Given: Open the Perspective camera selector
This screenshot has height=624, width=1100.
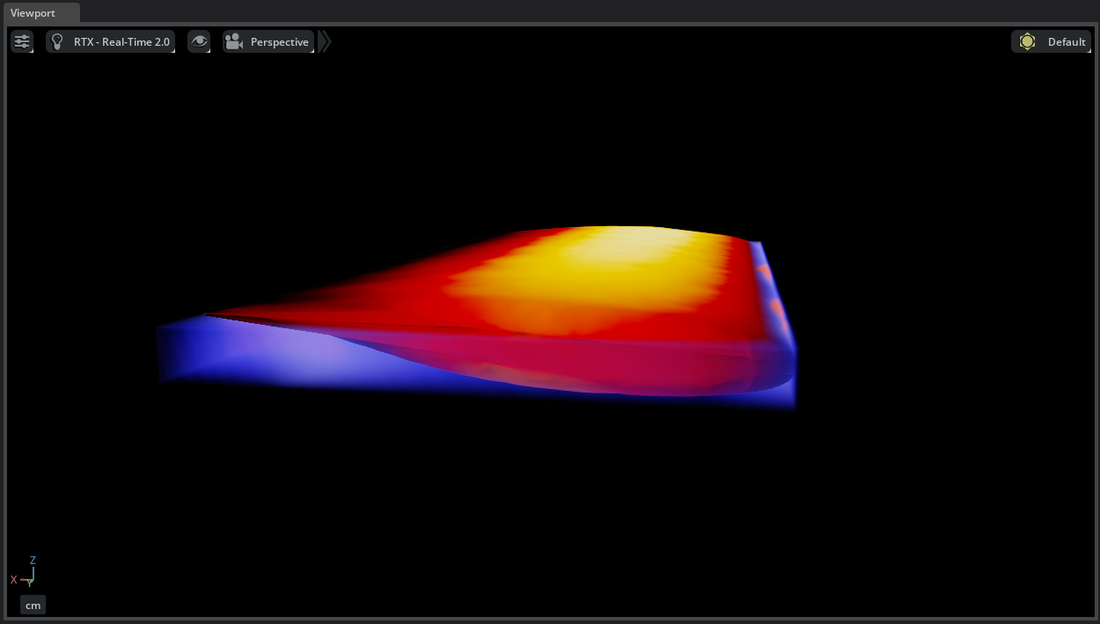Looking at the screenshot, I should [279, 41].
